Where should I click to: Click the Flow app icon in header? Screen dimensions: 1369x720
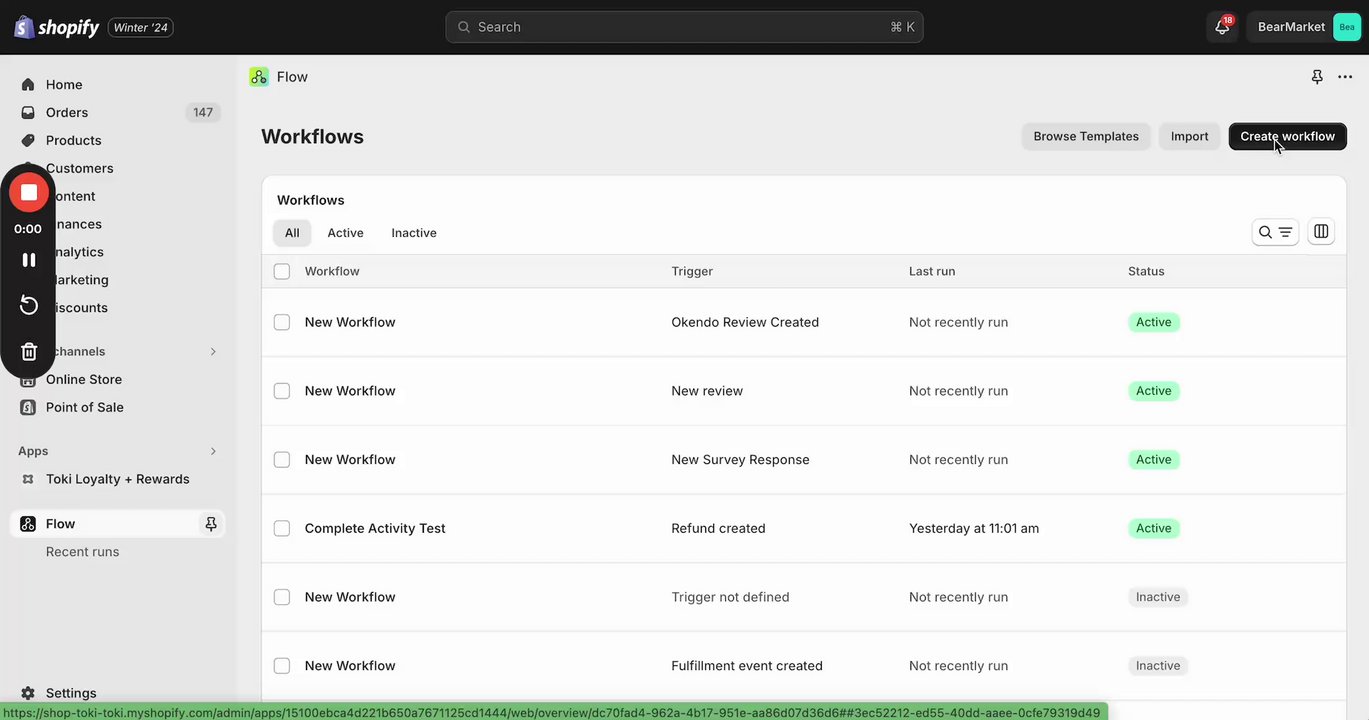(x=259, y=77)
